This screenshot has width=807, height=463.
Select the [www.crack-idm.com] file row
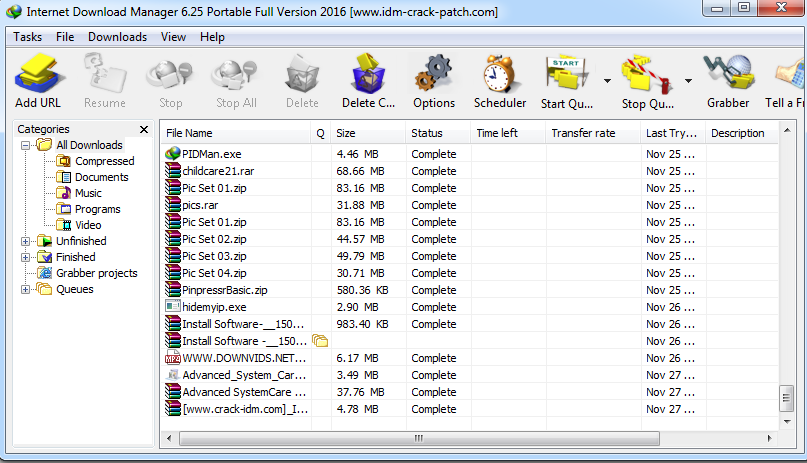click(471, 409)
